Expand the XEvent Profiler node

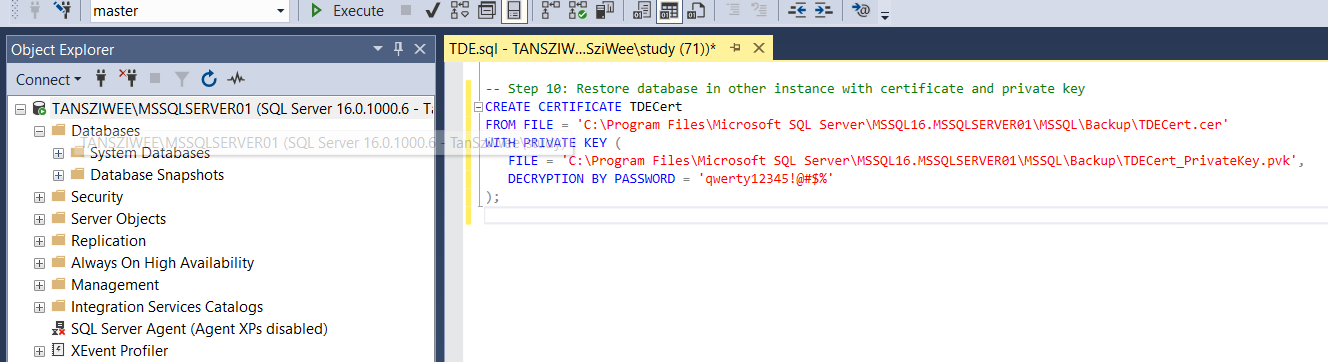coord(40,351)
